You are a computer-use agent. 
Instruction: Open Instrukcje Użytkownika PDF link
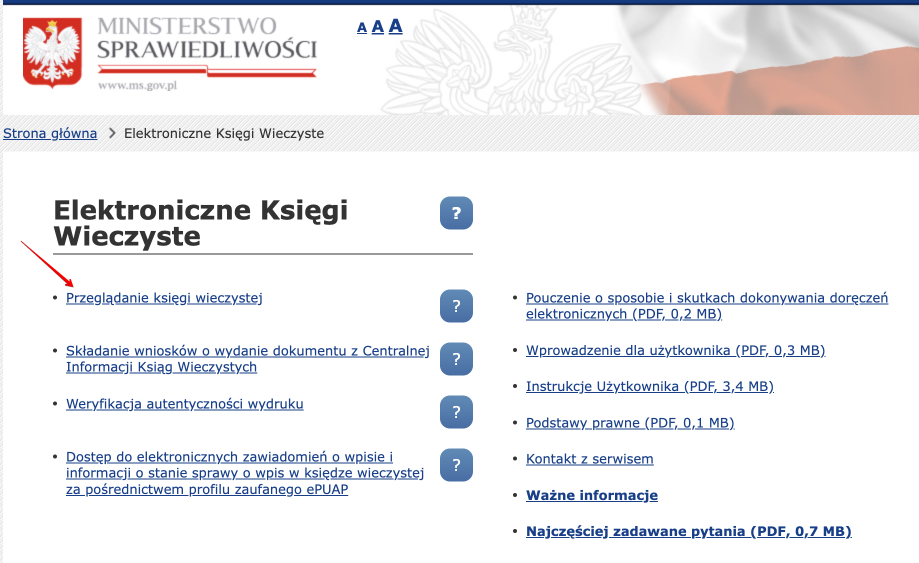point(649,387)
